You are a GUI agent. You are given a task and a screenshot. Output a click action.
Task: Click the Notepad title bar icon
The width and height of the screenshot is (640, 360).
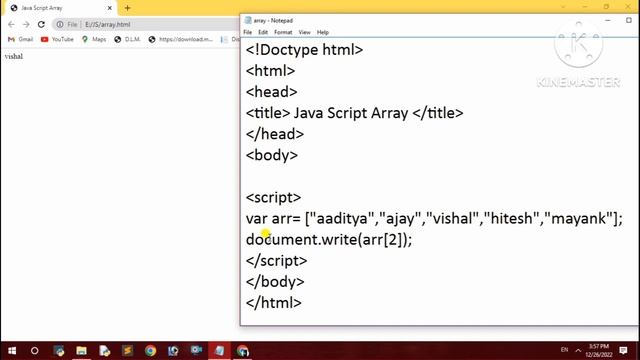248,20
